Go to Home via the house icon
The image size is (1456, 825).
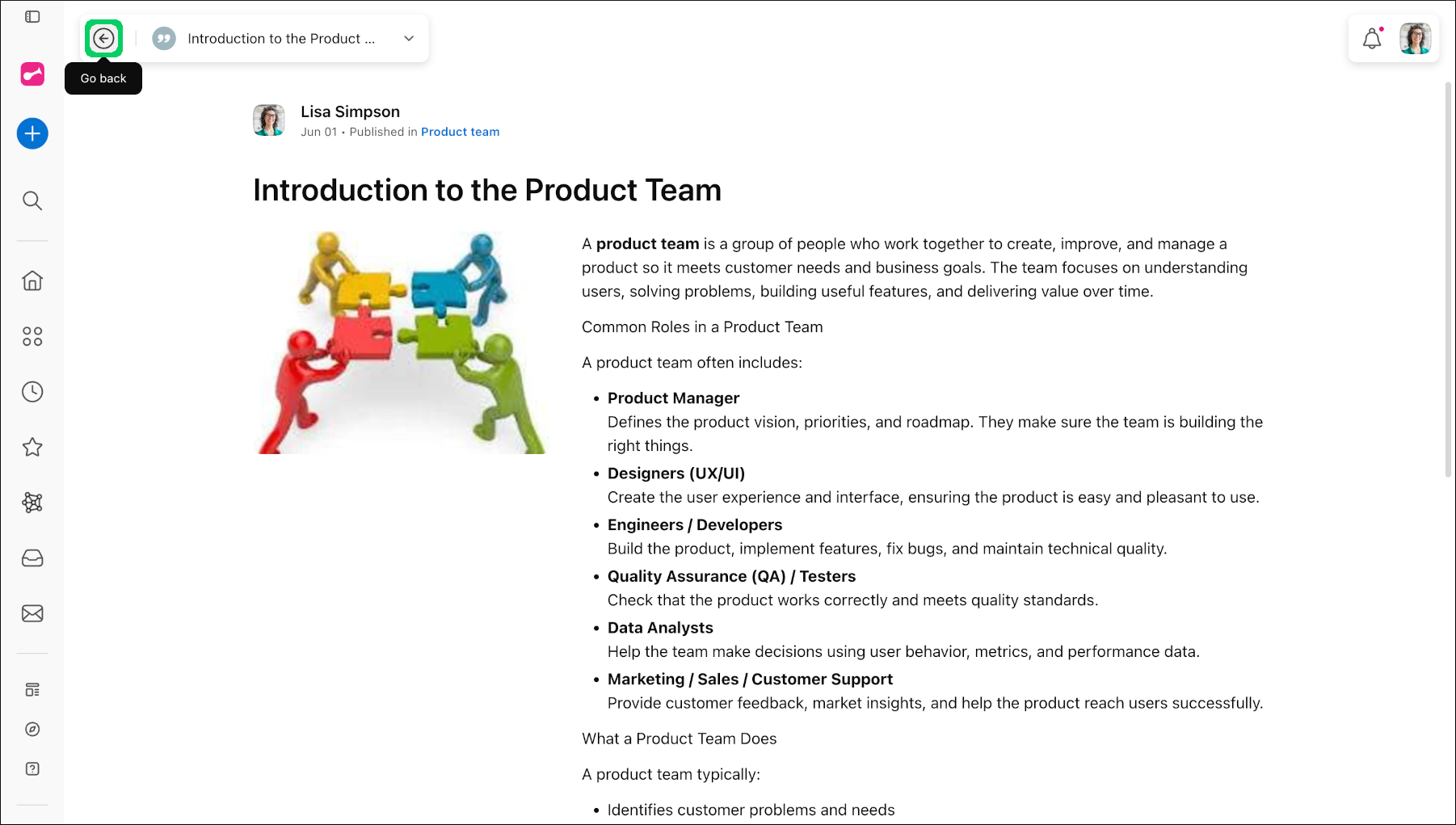click(x=32, y=280)
